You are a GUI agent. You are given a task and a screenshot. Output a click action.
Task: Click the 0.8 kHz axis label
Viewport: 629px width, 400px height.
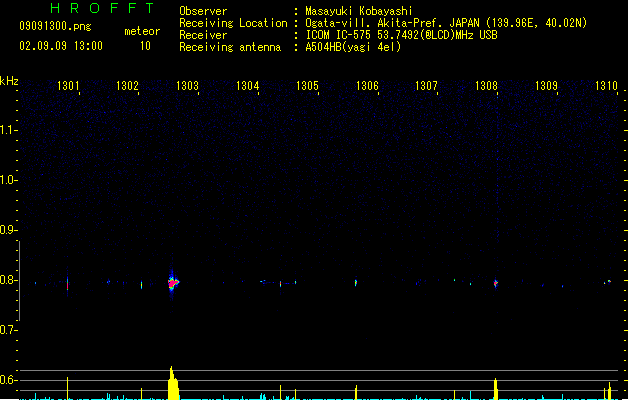click(x=8, y=280)
